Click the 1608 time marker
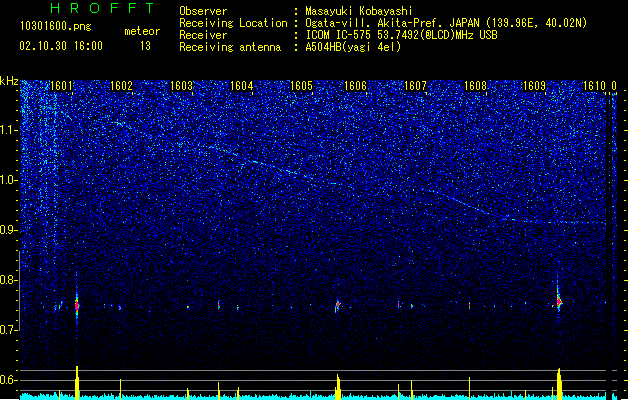The height and width of the screenshot is (400, 629). [475, 86]
